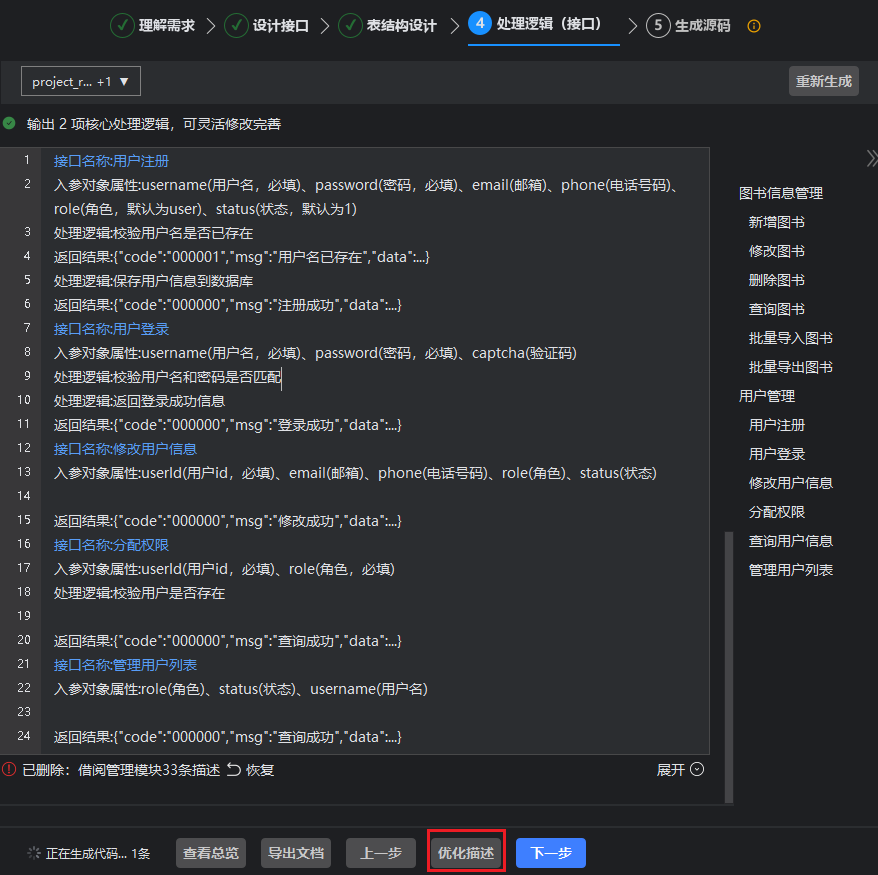Click the restore arrow icon next to 恢复
Screen dimensions: 878x875
pyautogui.click(x=233, y=770)
